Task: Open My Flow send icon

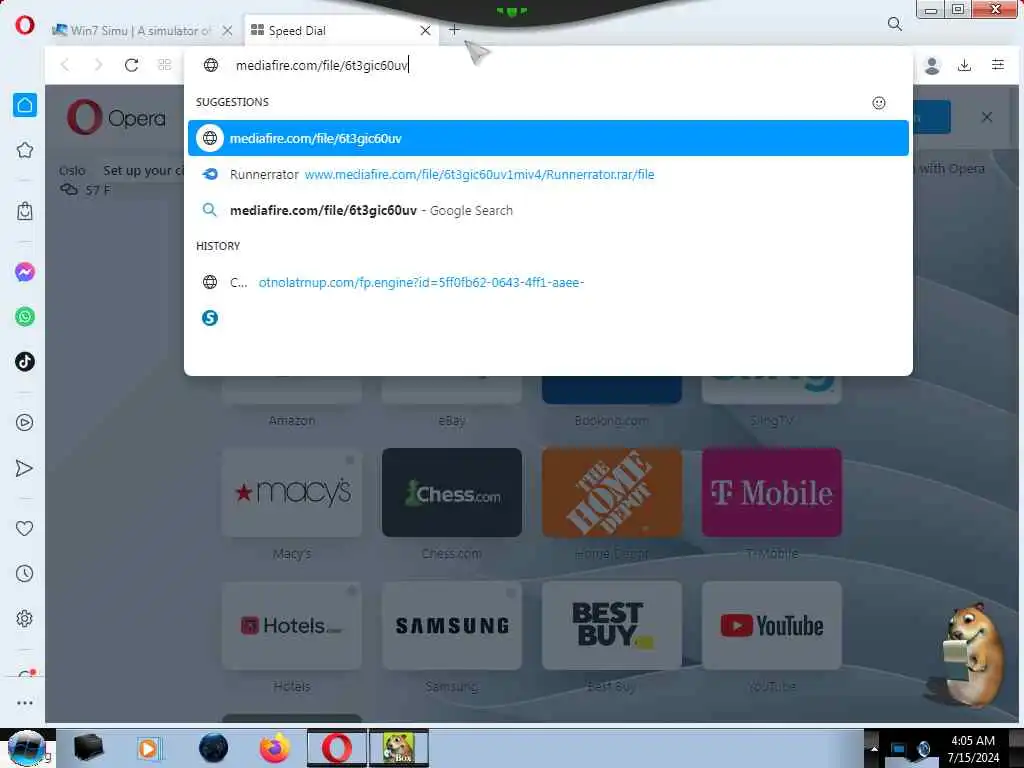Action: click(x=24, y=468)
